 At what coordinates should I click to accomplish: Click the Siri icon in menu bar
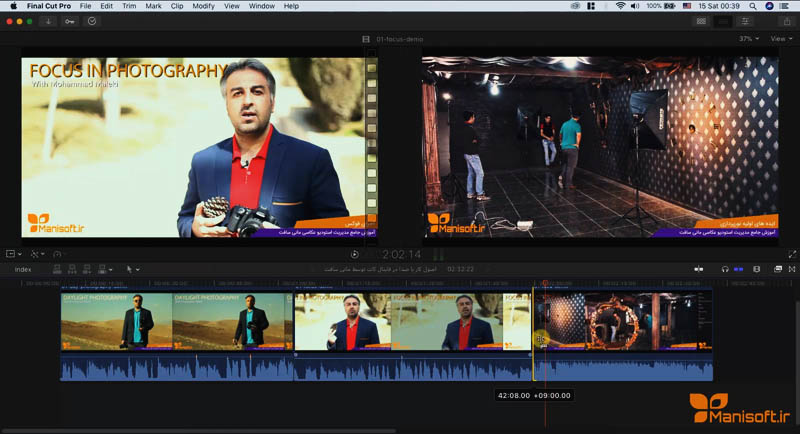click(769, 6)
